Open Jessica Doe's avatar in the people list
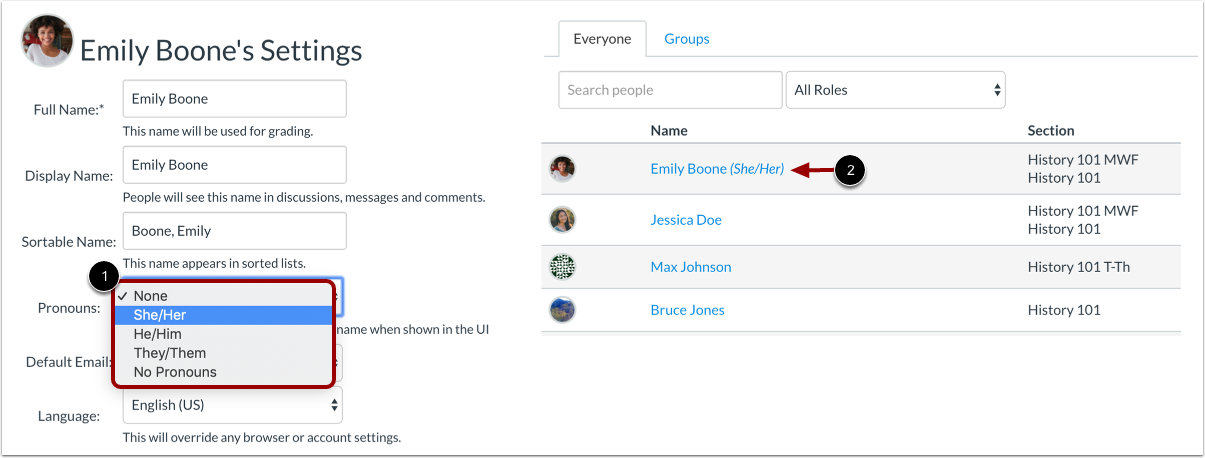 [x=563, y=220]
